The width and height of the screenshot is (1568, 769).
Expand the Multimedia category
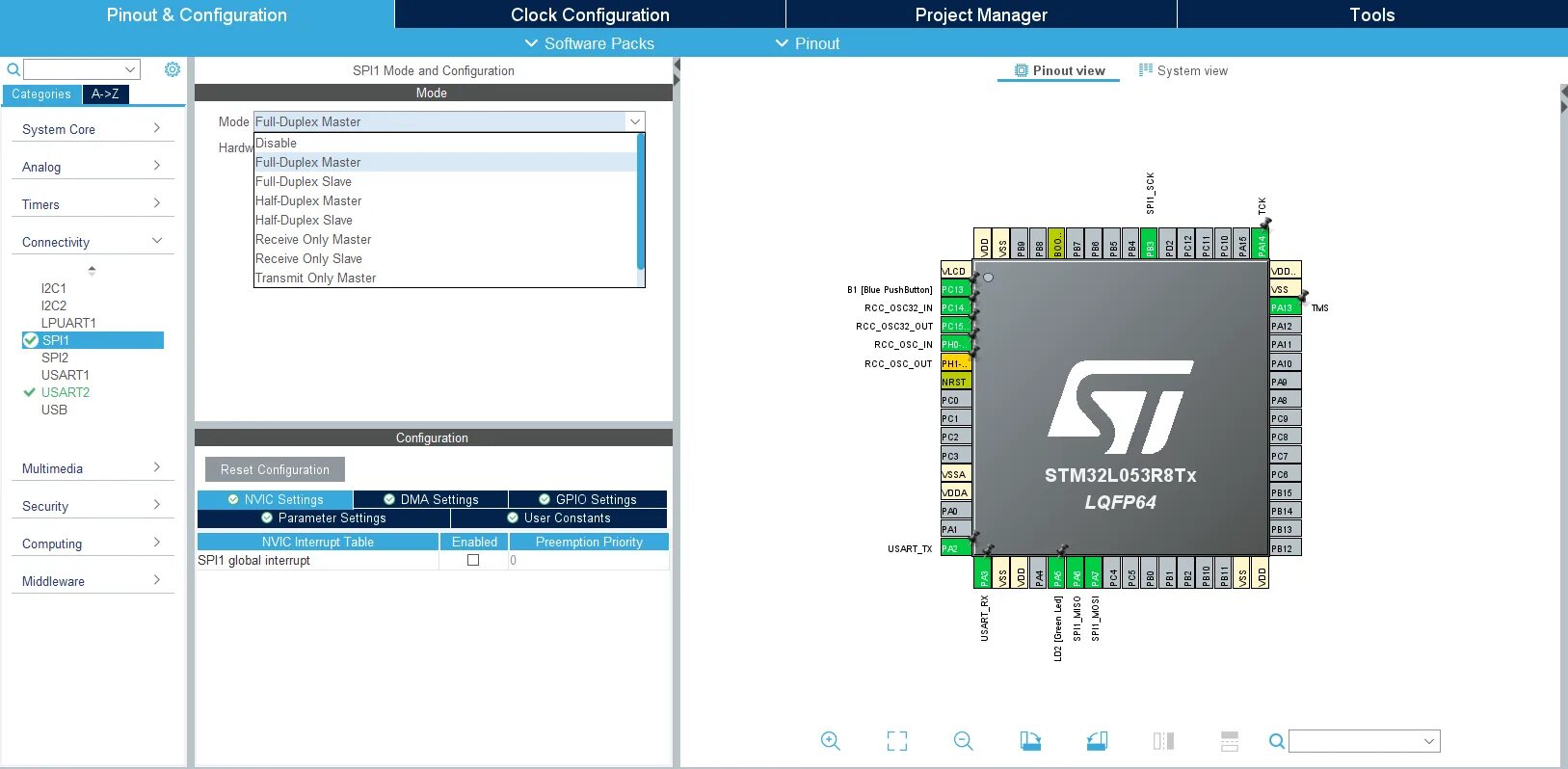(x=93, y=468)
